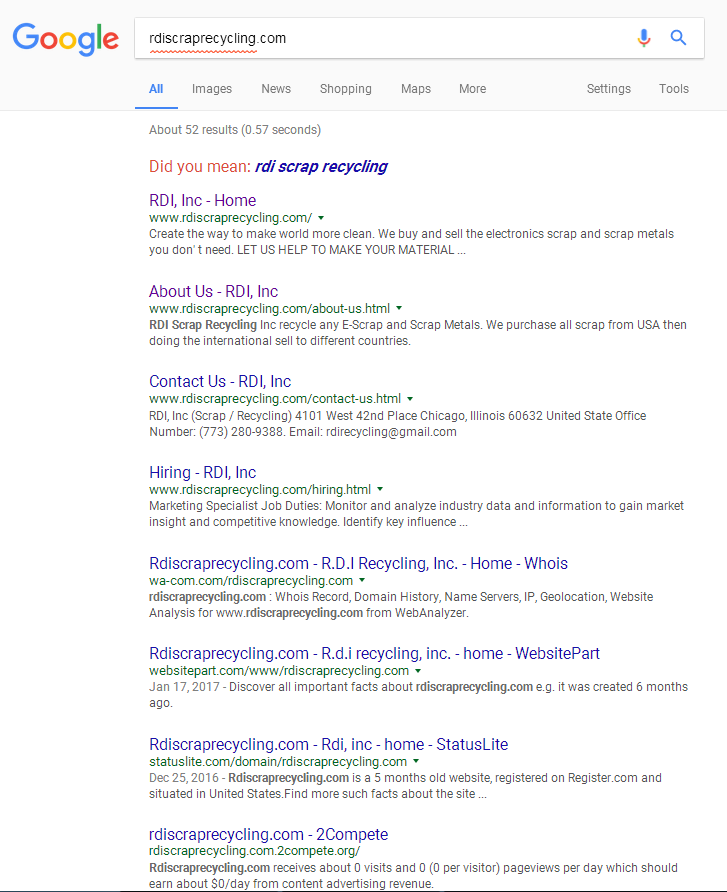Open the 'About Us - RDI, Inc' result

pos(213,291)
